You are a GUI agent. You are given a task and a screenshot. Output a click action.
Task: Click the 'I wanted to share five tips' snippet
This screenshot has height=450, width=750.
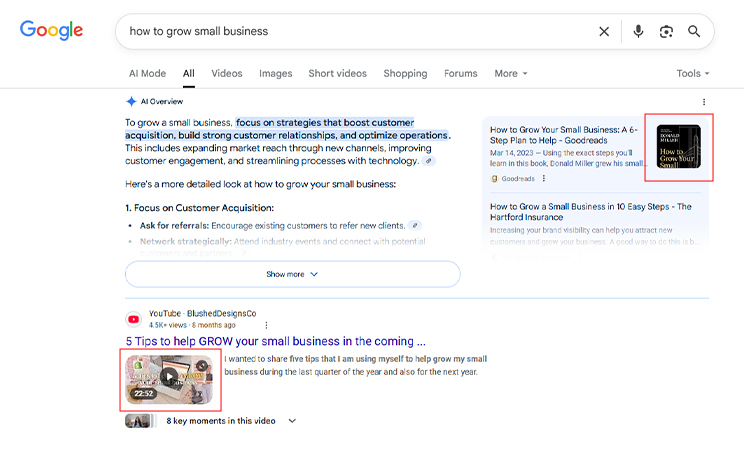(x=355, y=365)
